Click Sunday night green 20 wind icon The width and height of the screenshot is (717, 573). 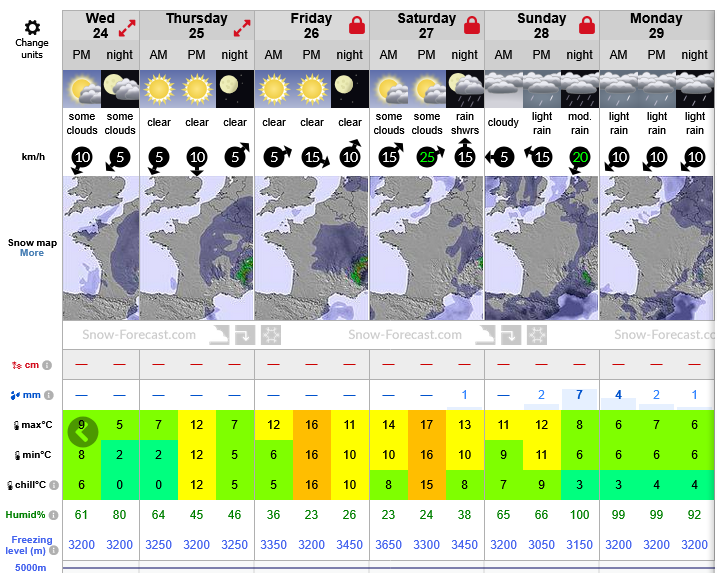click(x=580, y=159)
